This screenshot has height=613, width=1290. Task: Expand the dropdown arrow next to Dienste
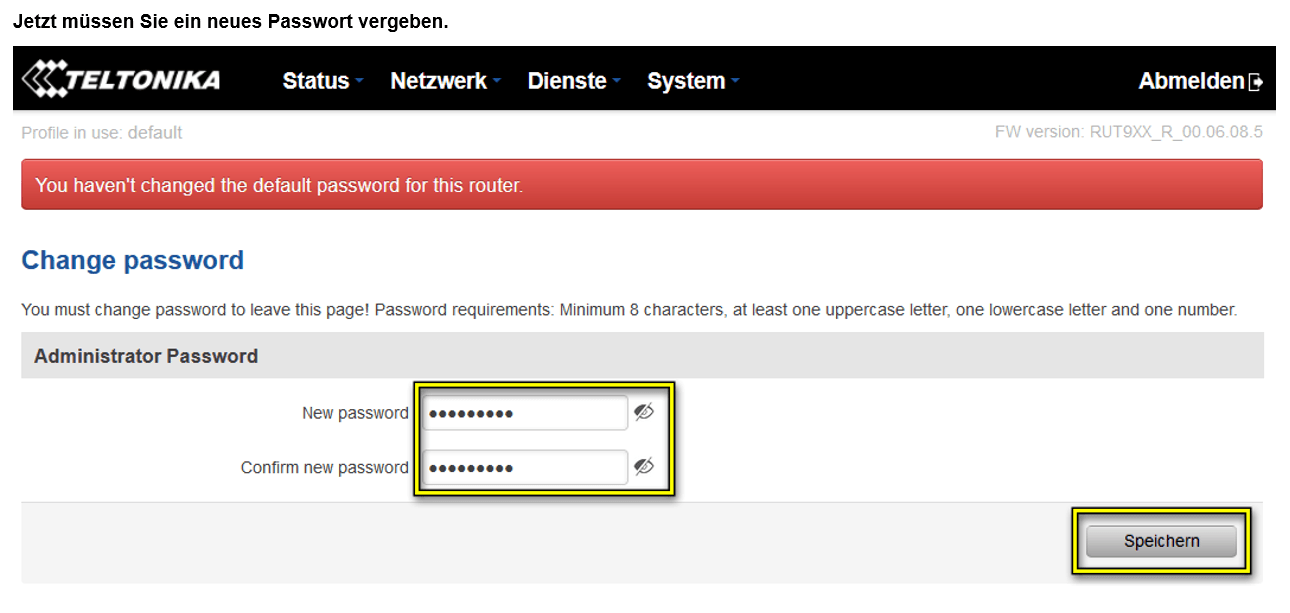tap(617, 82)
